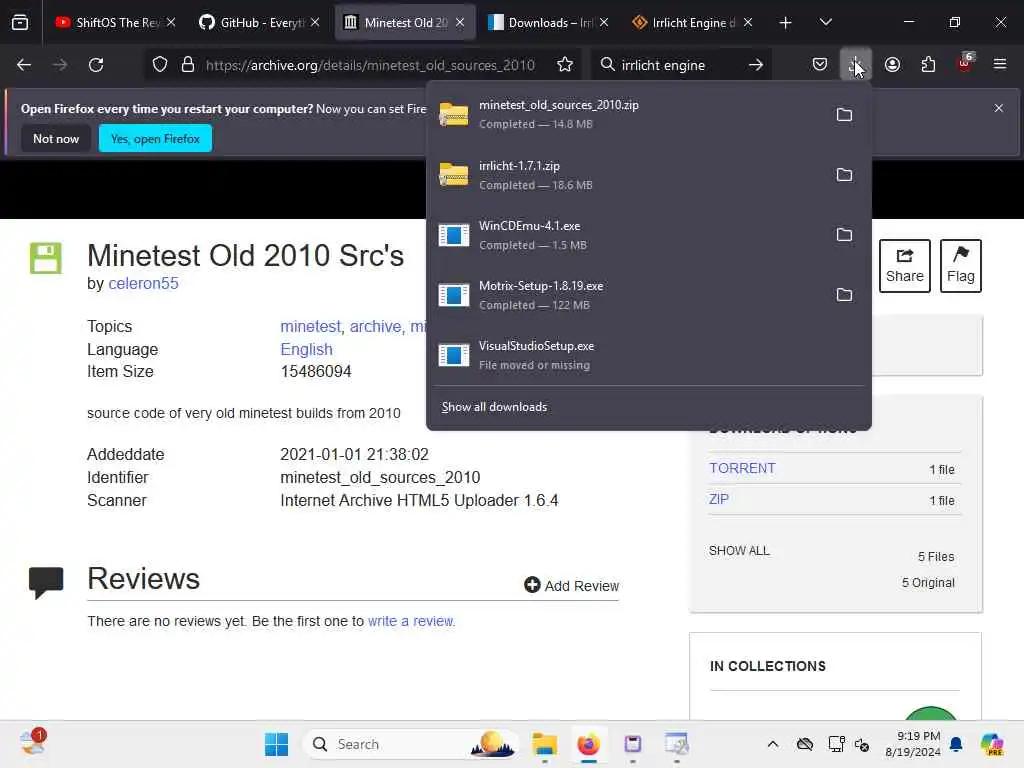
Task: Open a new browser tab
Action: point(786,23)
